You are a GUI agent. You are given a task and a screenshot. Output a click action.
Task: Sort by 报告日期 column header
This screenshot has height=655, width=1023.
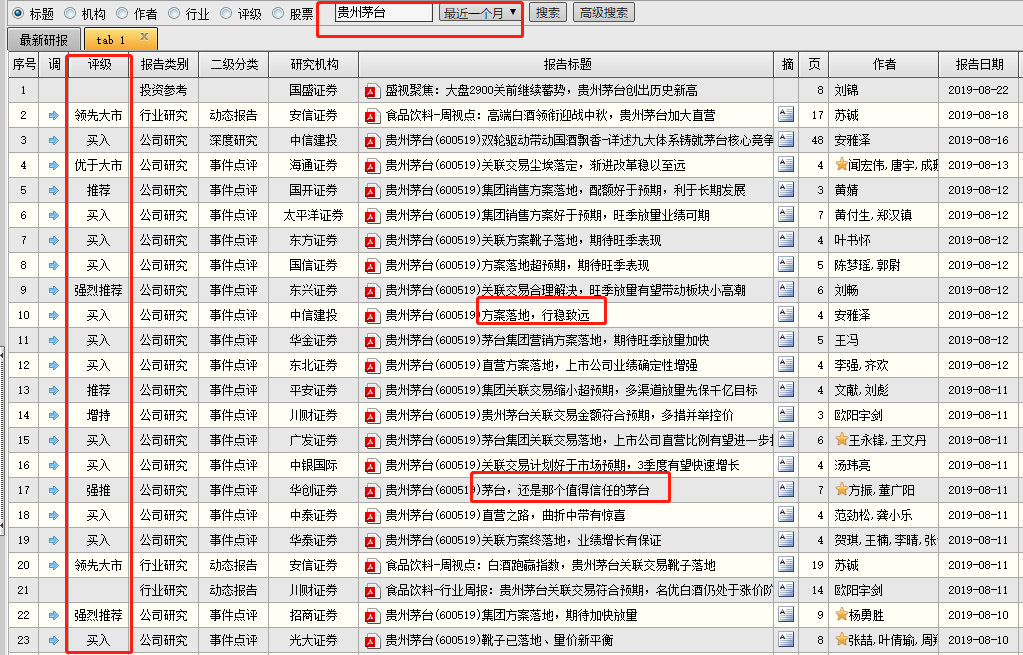979,65
